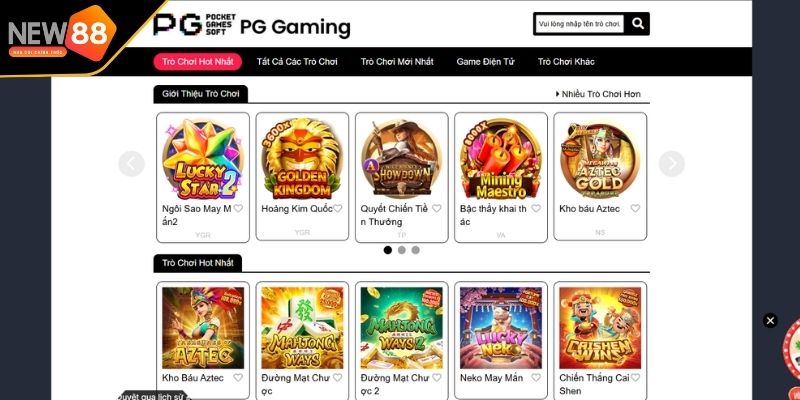Focus the game name search field

point(580,24)
